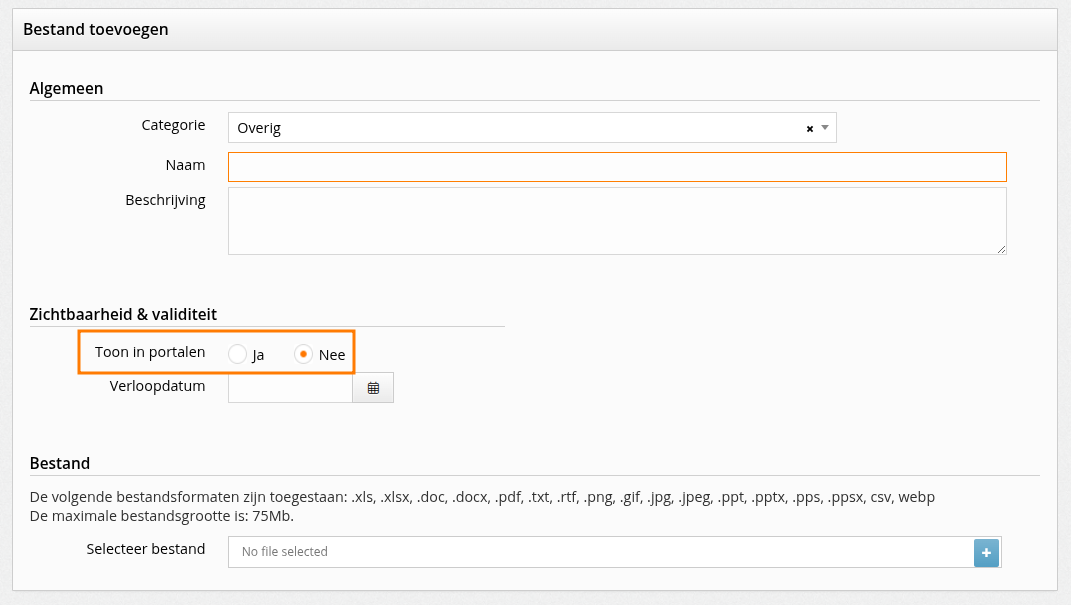Open the Verloopdatum calendar picker
The image size is (1071, 605).
373,388
